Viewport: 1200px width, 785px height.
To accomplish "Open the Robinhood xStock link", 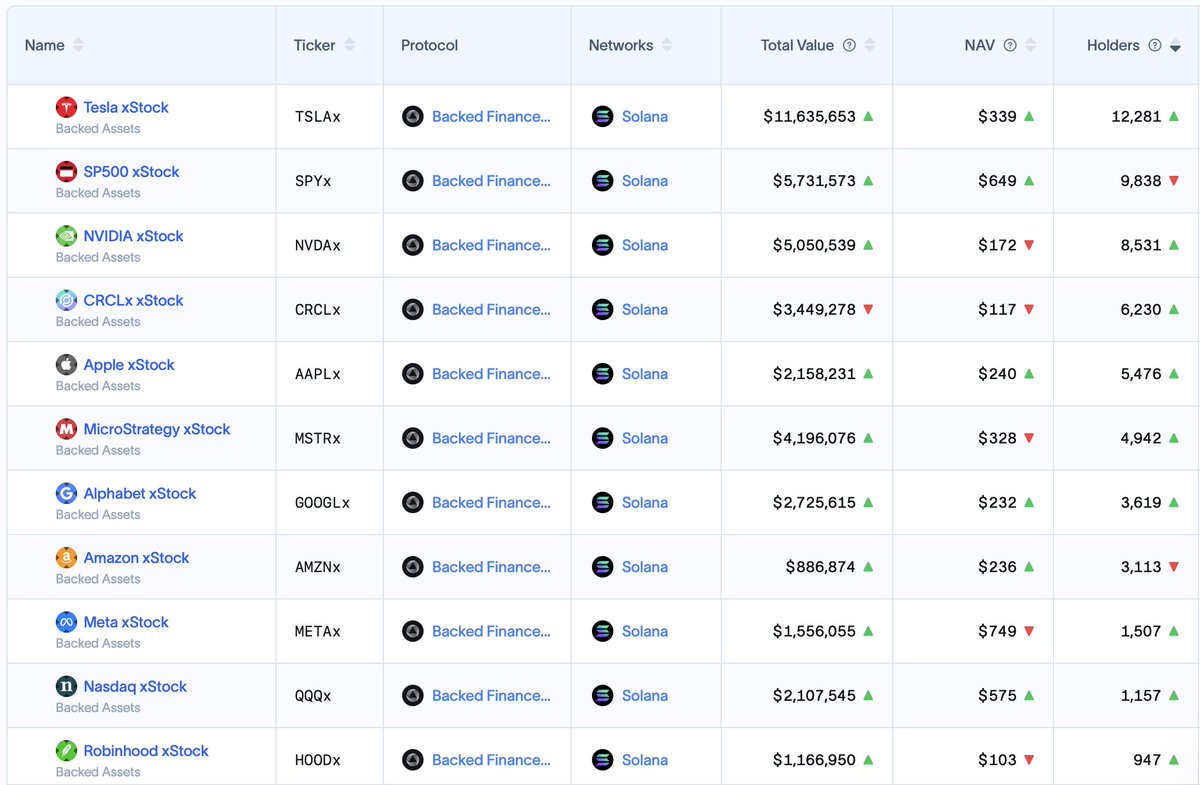I will coord(146,751).
